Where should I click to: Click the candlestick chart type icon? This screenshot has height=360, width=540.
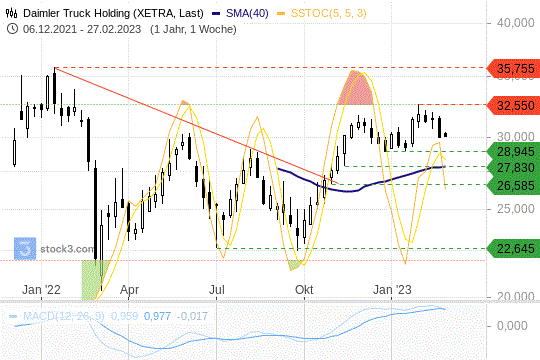12,13
